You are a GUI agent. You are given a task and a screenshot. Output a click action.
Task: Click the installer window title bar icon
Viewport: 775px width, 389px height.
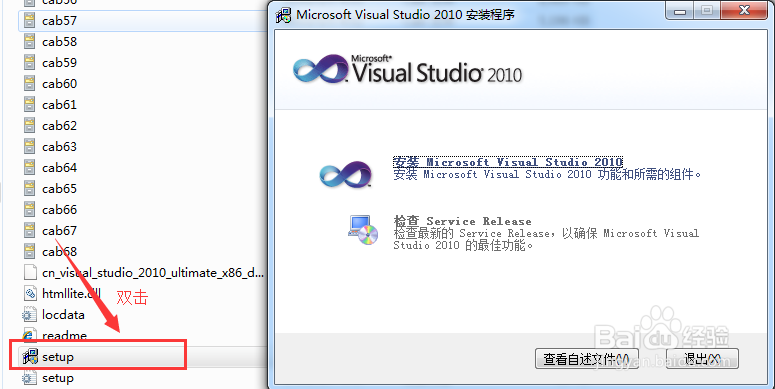click(x=284, y=14)
